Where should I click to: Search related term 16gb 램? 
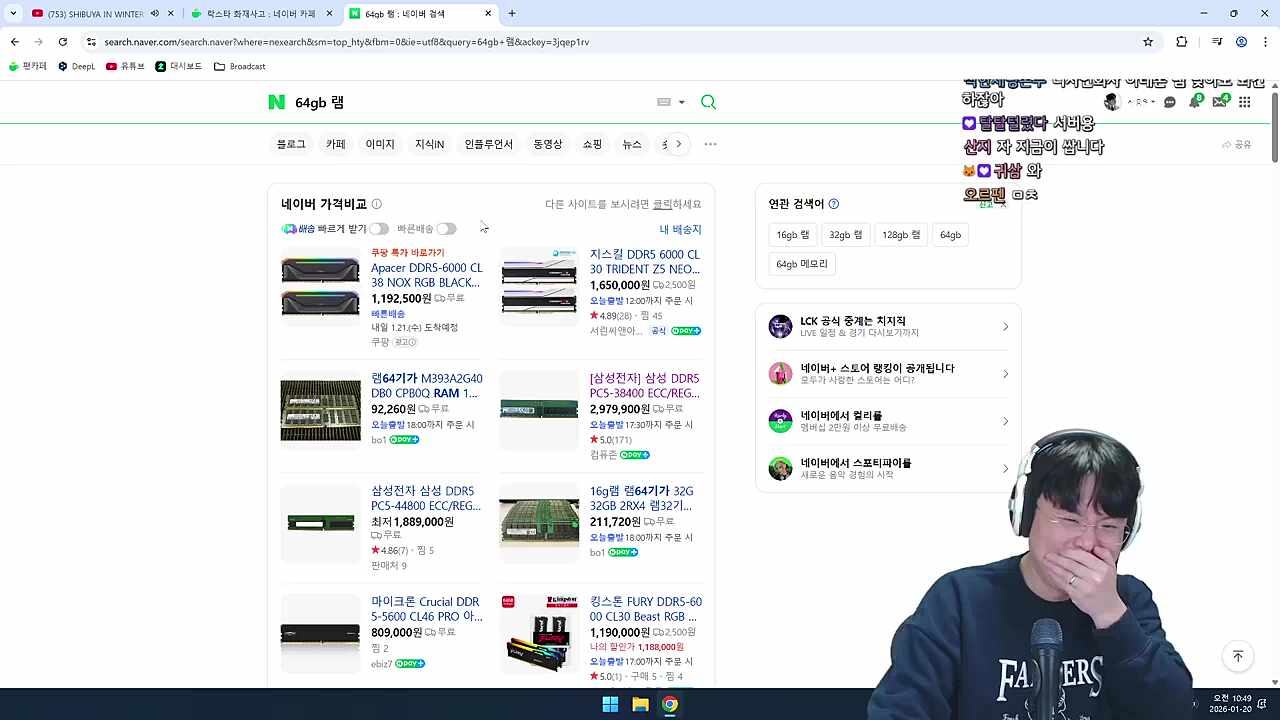click(793, 235)
